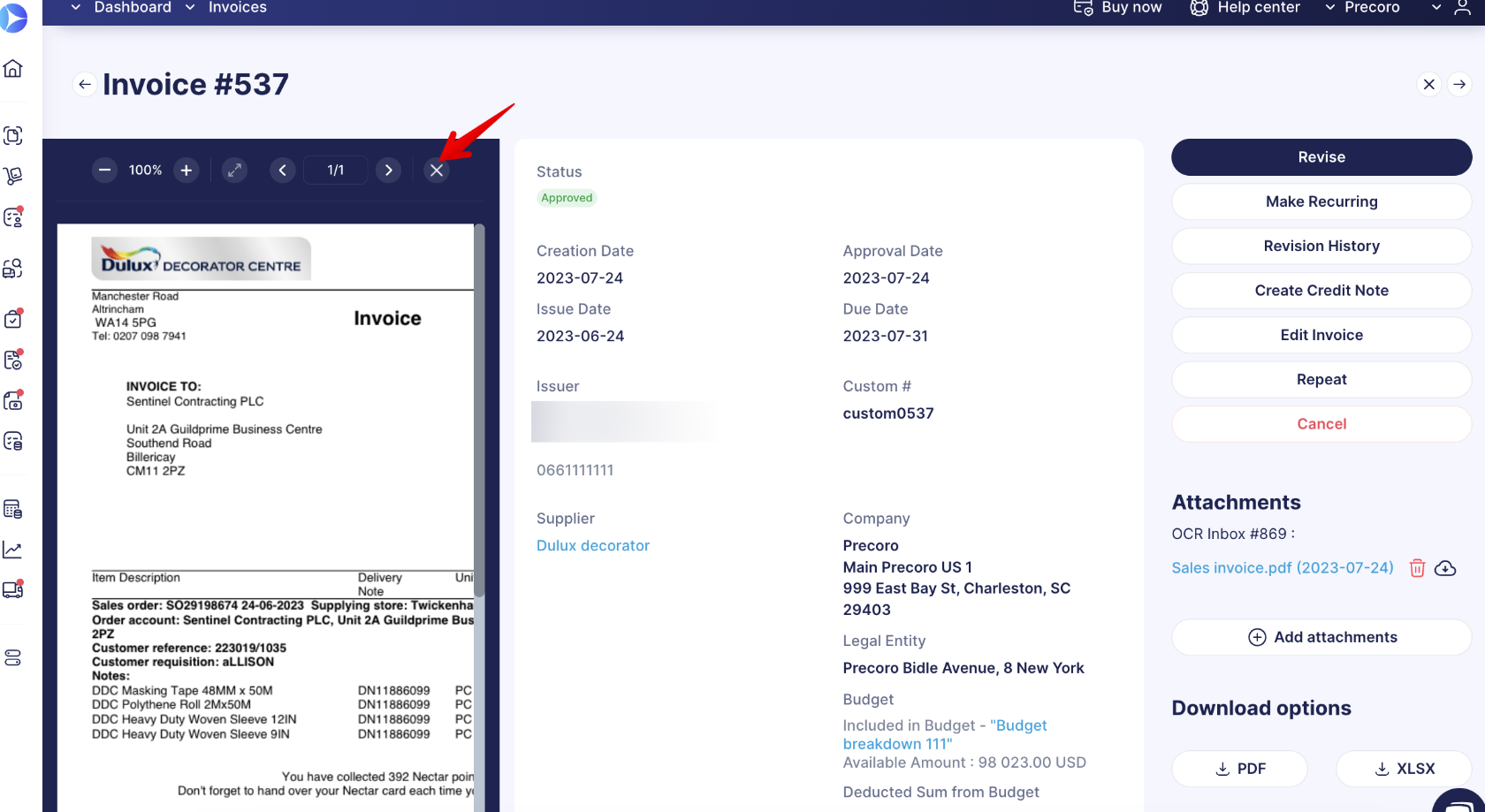Open the Dashboard menu item
Viewport: 1485px width, 812px height.
pyautogui.click(x=133, y=7)
